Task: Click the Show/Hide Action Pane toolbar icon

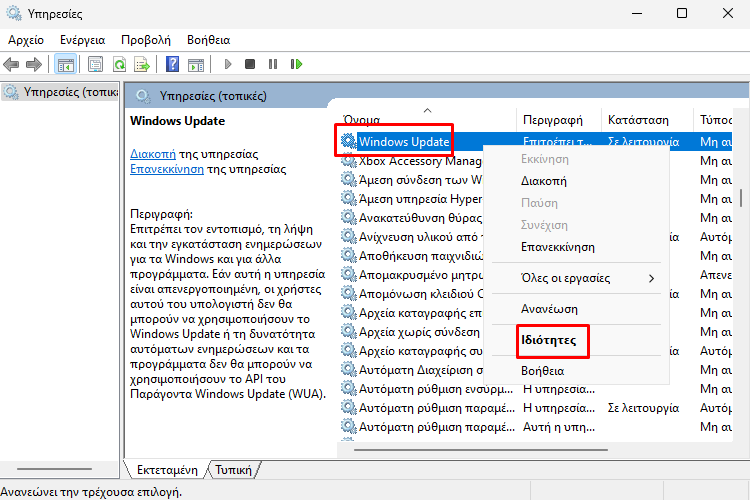Action: pos(196,64)
